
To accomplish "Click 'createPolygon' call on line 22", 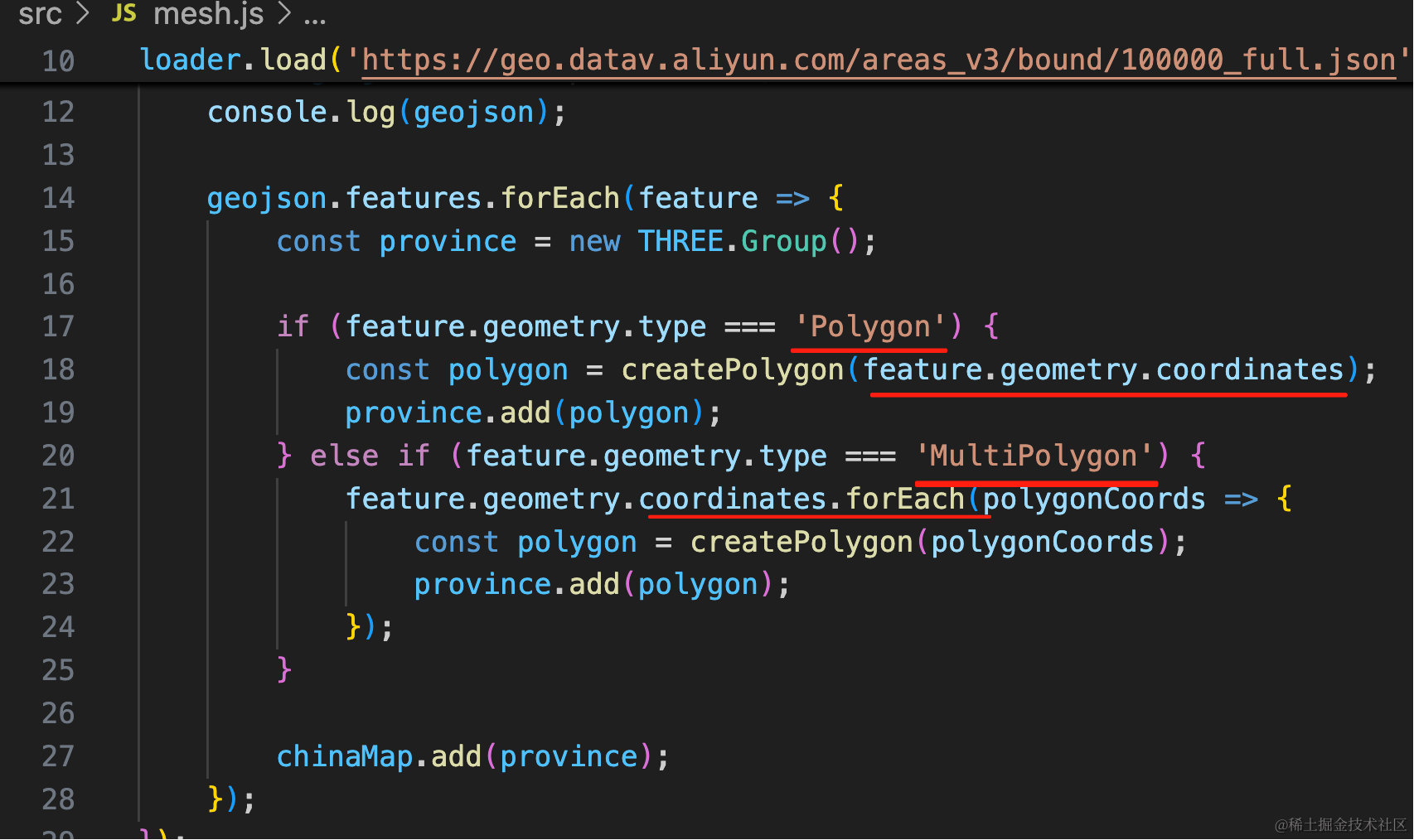I will pyautogui.click(x=801, y=542).
